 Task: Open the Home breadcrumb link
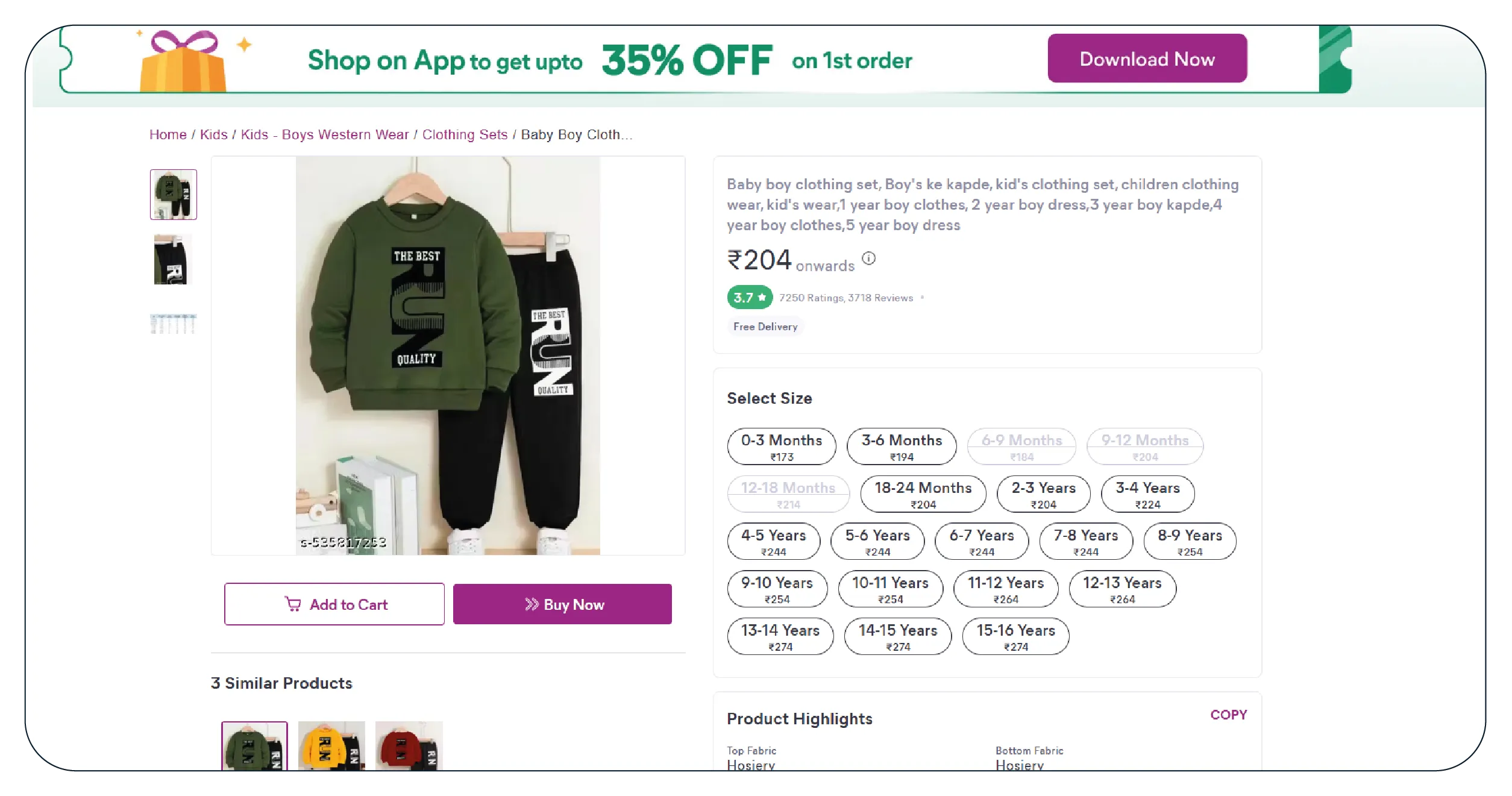(168, 134)
